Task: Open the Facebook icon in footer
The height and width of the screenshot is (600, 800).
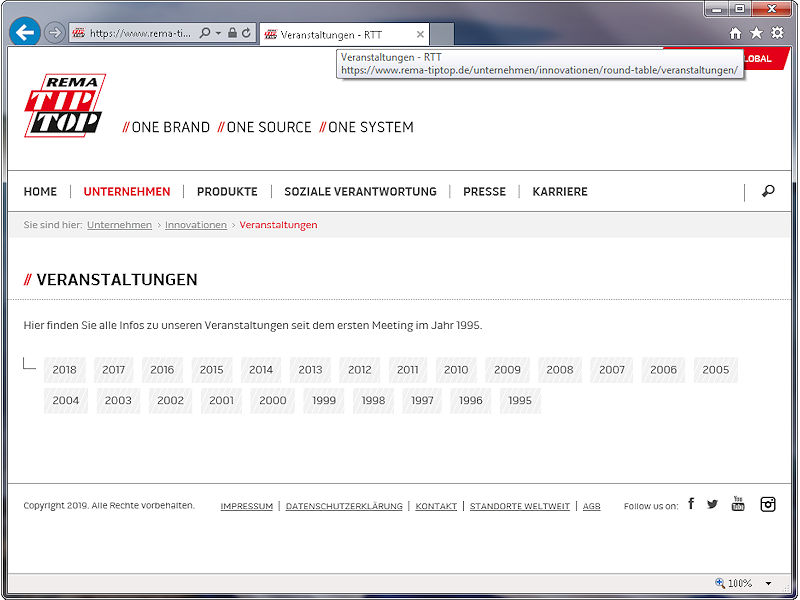Action: 691,504
